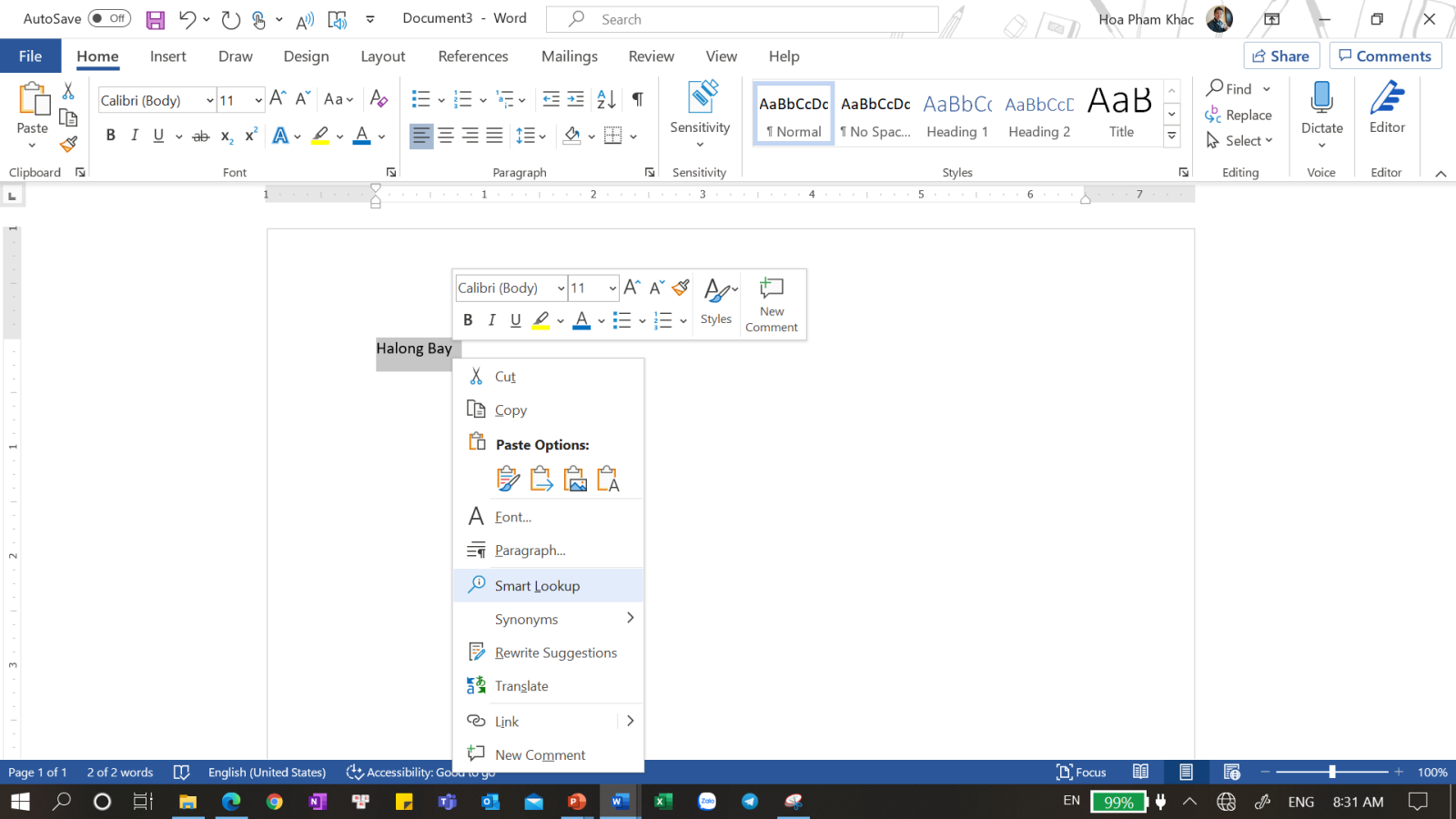Expand the Synonyms submenu
The width and height of the screenshot is (1456, 819).
point(630,619)
